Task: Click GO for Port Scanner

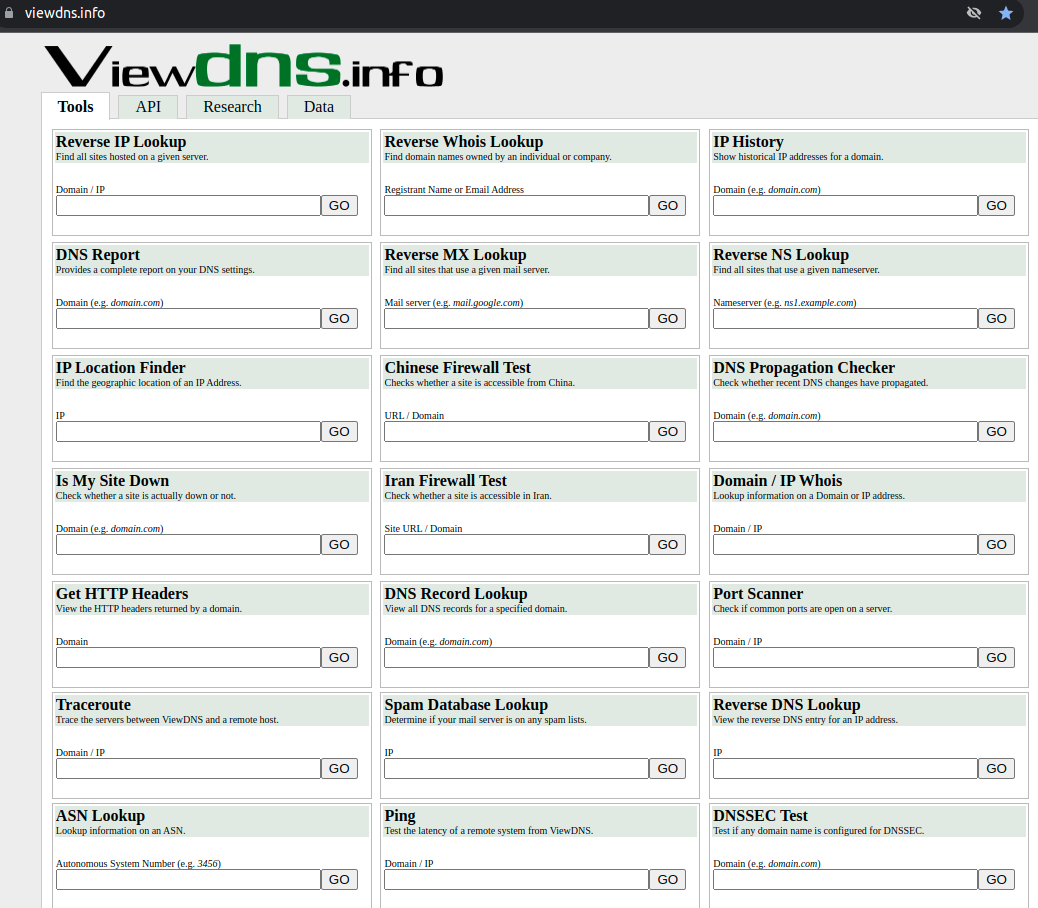Action: 996,657
